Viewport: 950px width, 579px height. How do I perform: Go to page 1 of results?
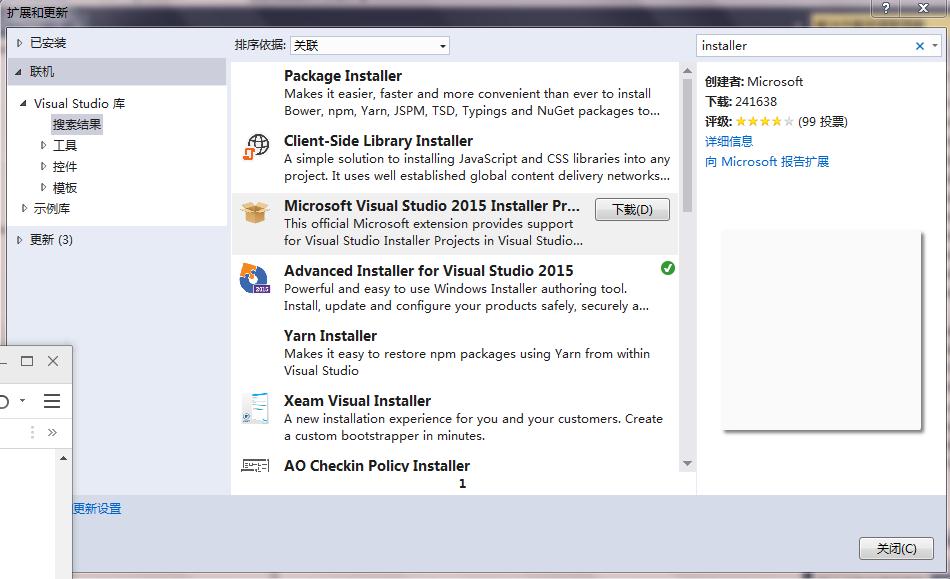point(462,484)
